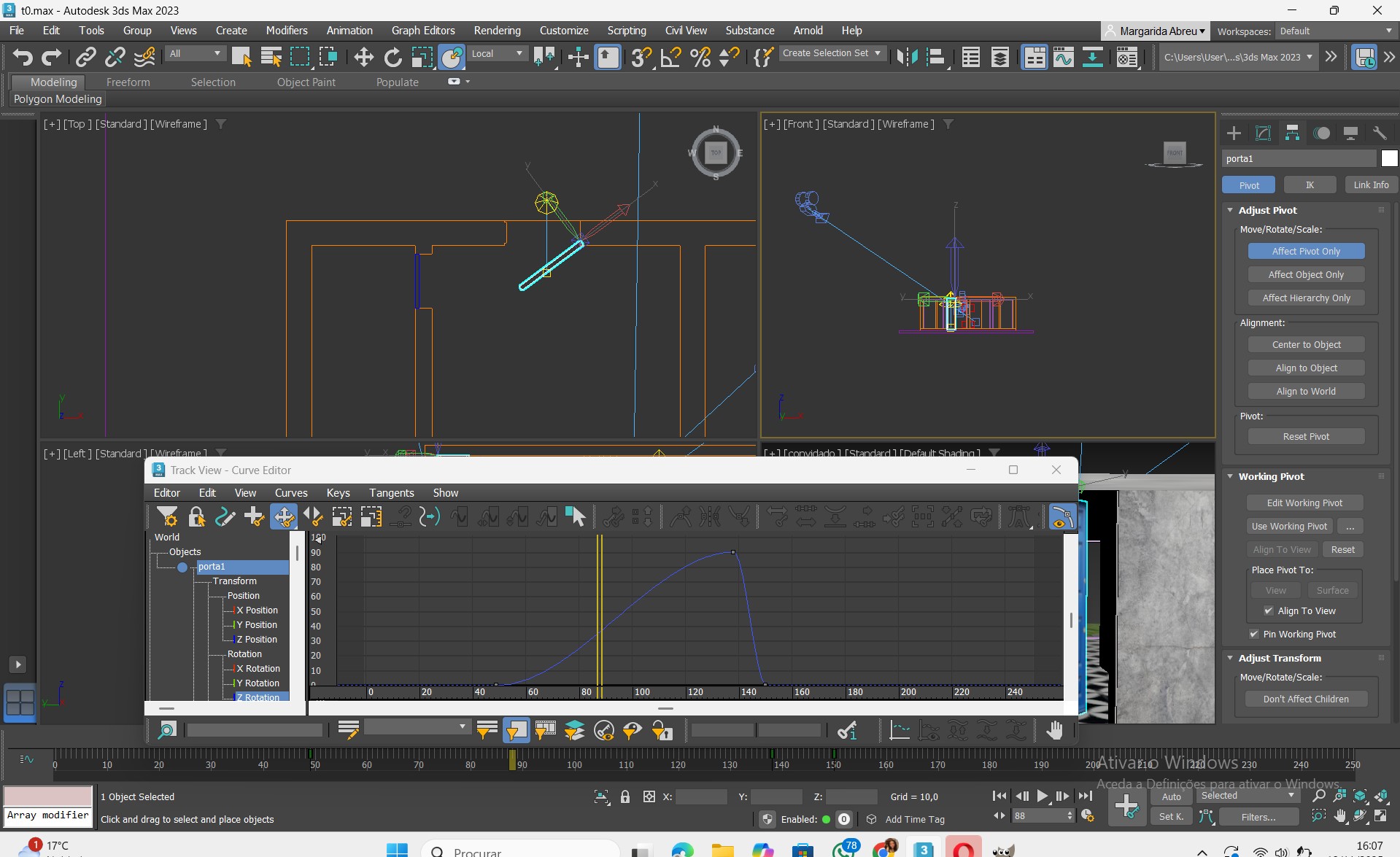Disable the Pin Working Pivot checkbox
Image resolution: width=1400 pixels, height=857 pixels.
[x=1253, y=635]
